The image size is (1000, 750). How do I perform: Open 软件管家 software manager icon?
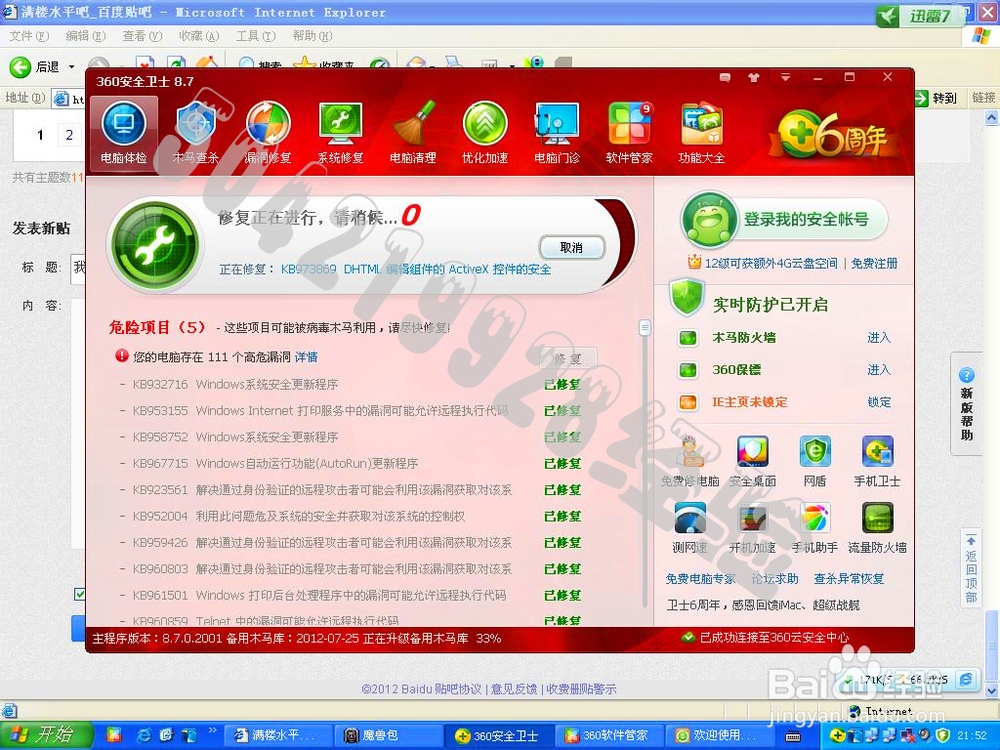click(629, 132)
